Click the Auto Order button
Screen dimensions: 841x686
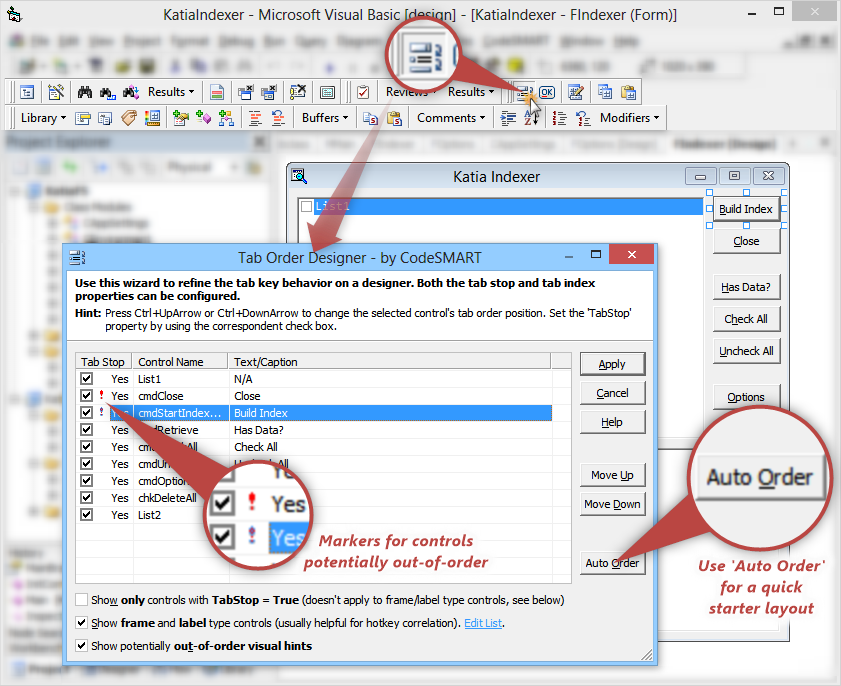(x=612, y=563)
